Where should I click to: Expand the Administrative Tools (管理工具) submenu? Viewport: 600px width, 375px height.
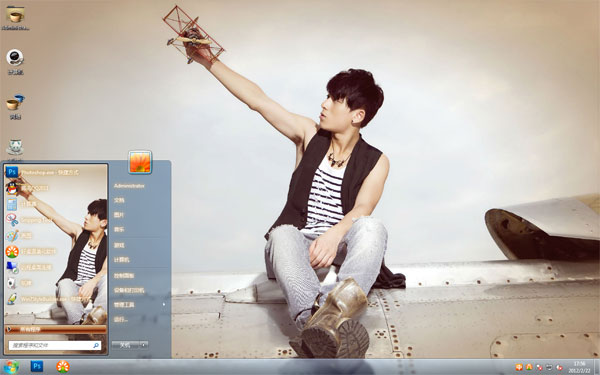tap(140, 305)
